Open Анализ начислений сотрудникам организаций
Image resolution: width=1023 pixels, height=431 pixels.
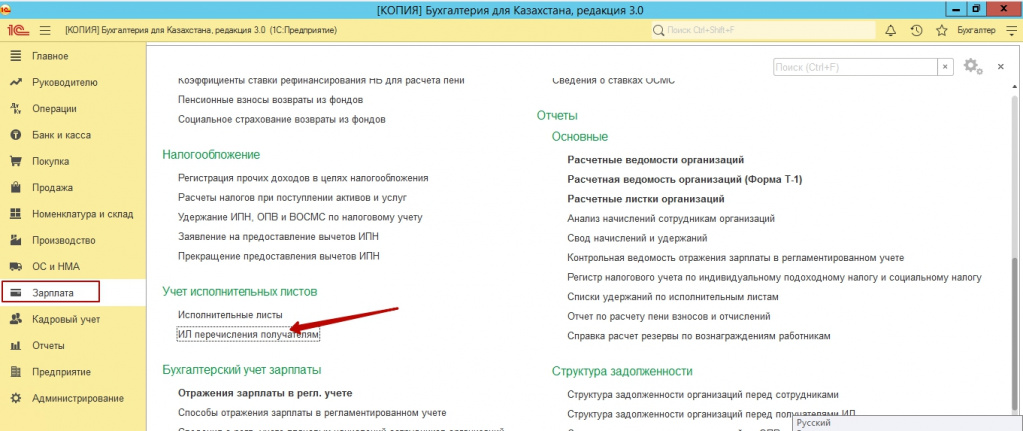pyautogui.click(x=671, y=218)
